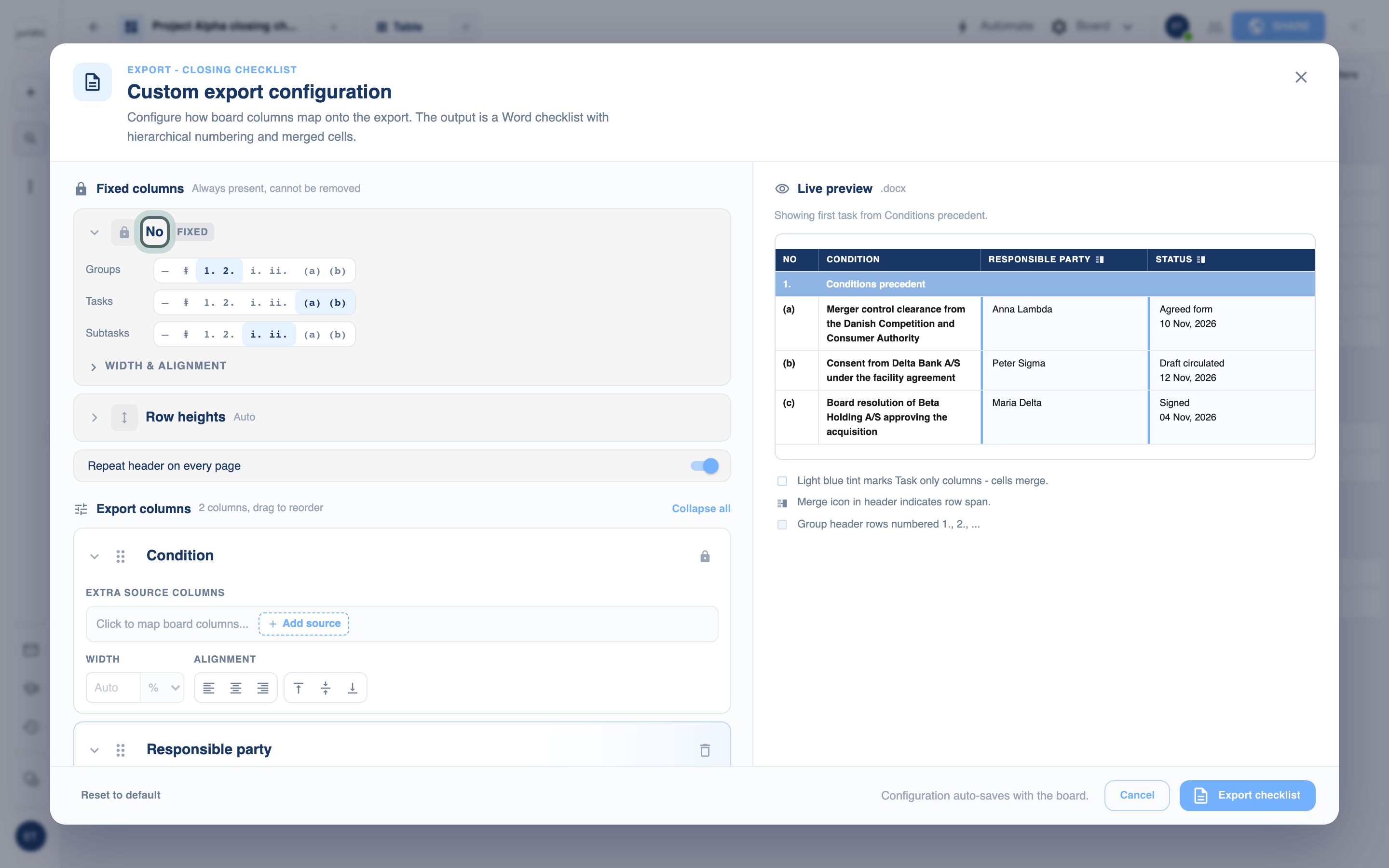Click the Collapse all link

[x=701, y=509]
